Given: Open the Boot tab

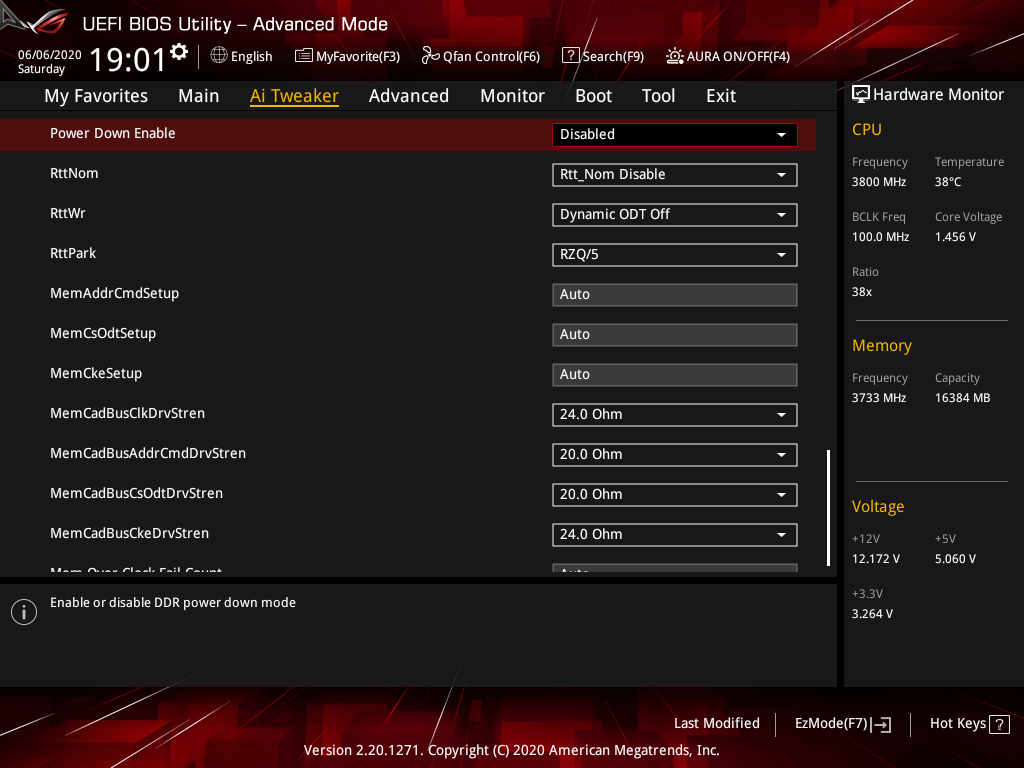Looking at the screenshot, I should (x=593, y=96).
